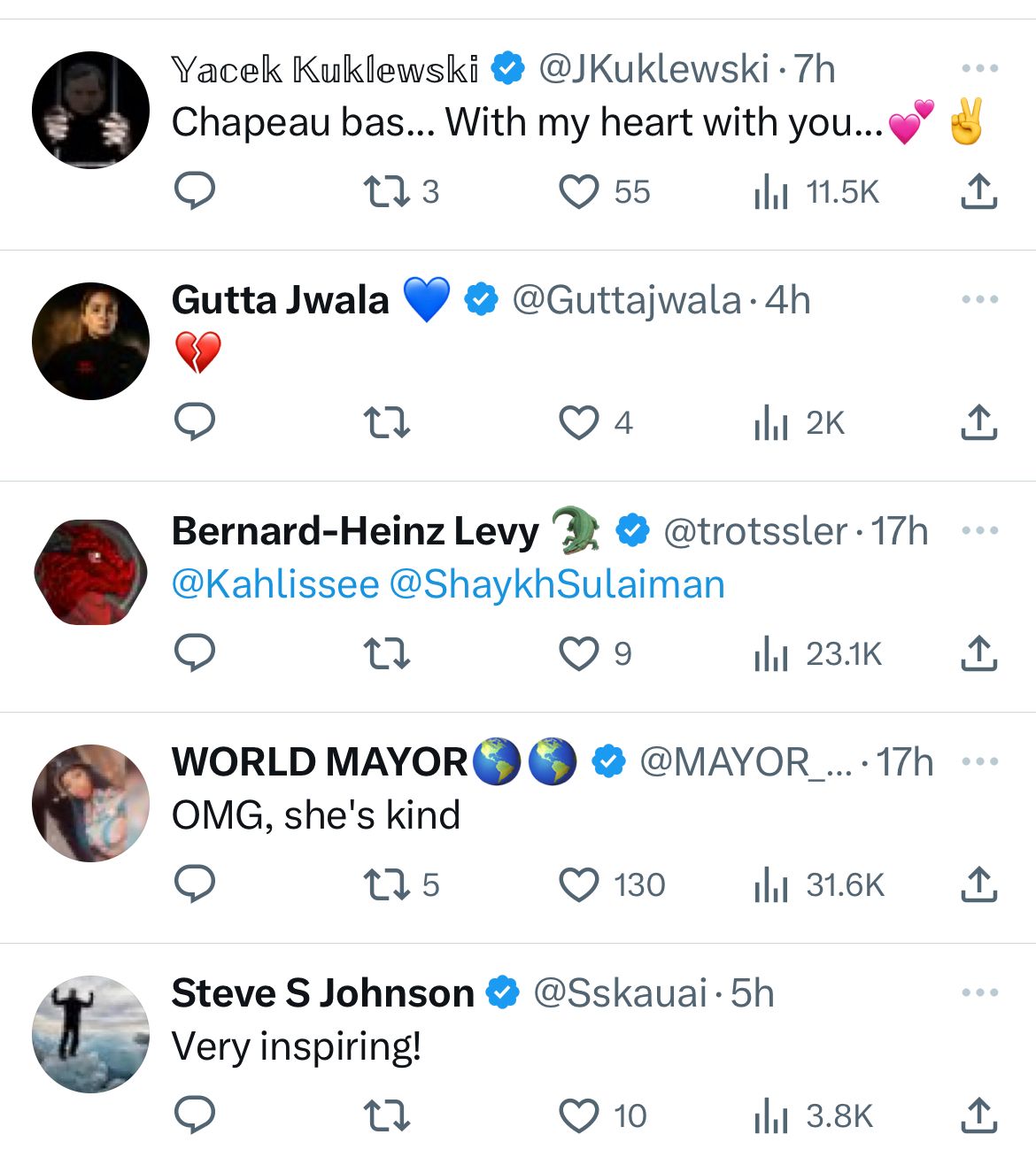This screenshot has width=1036, height=1173.
Task: Like the tweet from Gutta Jwala
Action: click(x=579, y=422)
